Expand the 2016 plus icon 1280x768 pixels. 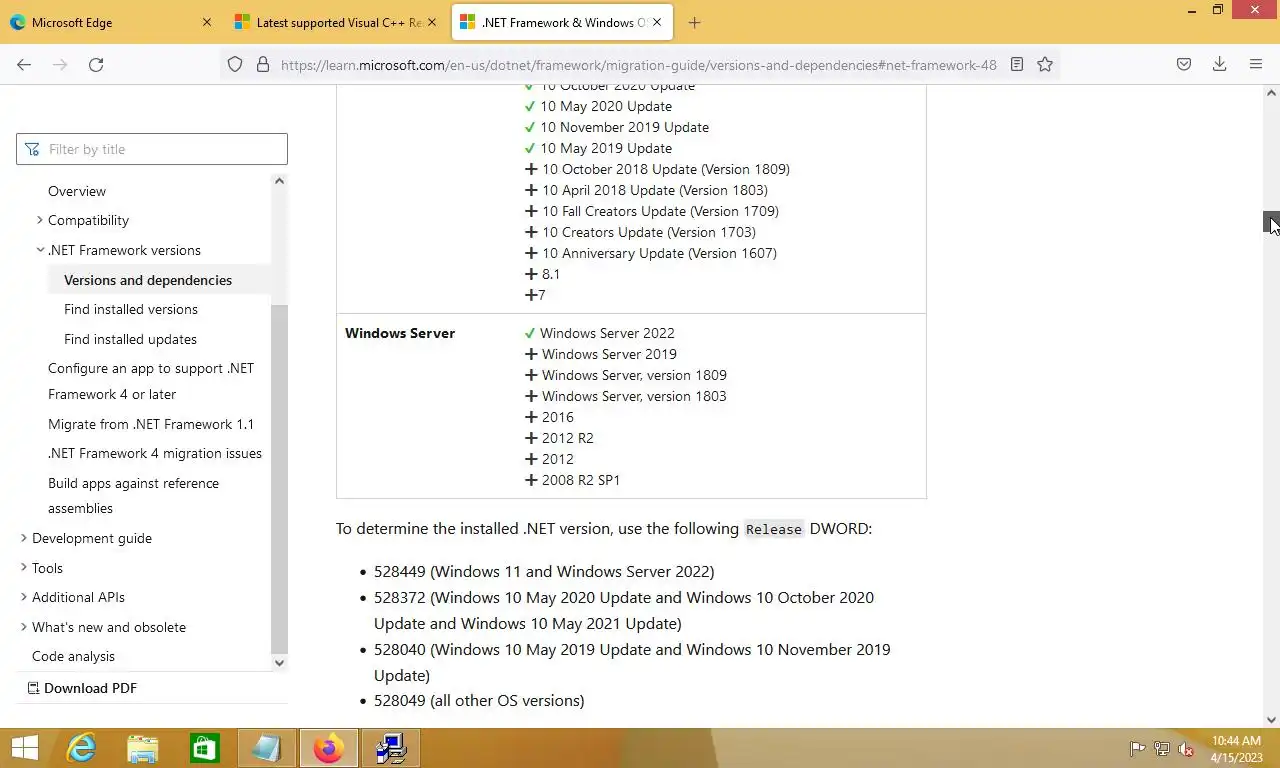pos(531,417)
